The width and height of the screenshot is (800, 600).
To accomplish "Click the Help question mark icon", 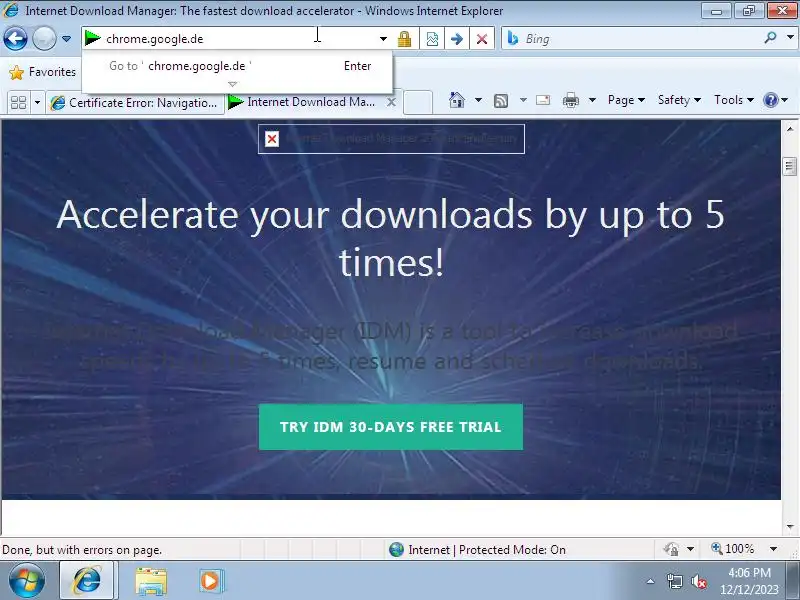I will [x=770, y=100].
